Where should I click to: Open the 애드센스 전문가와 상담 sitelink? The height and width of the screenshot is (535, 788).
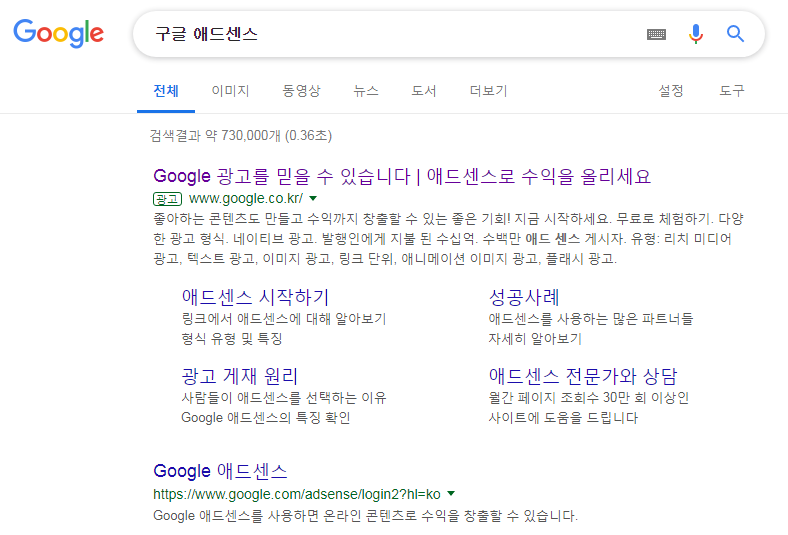click(x=583, y=376)
